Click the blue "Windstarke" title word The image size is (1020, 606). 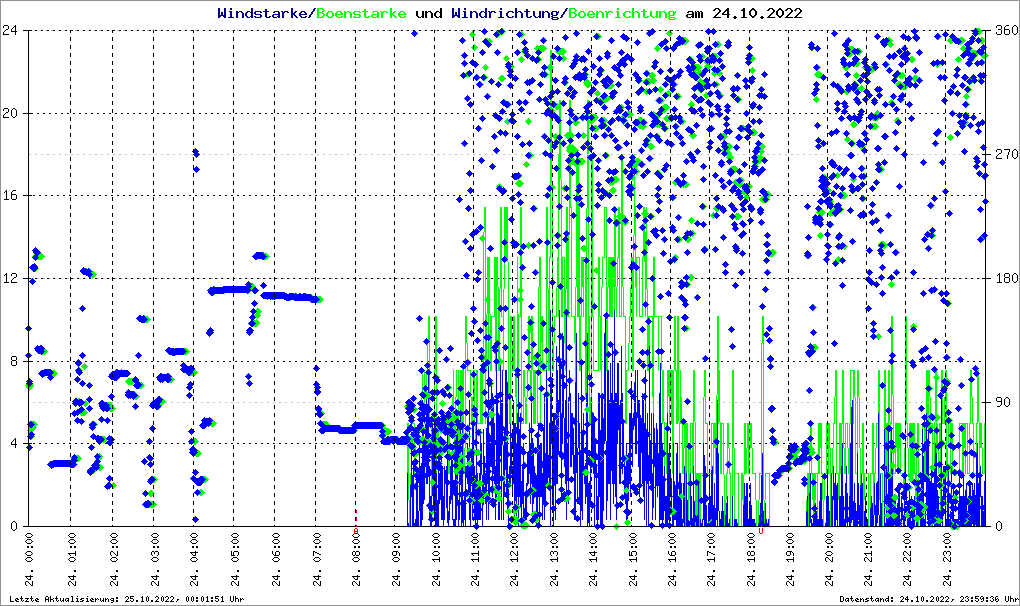[x=264, y=13]
